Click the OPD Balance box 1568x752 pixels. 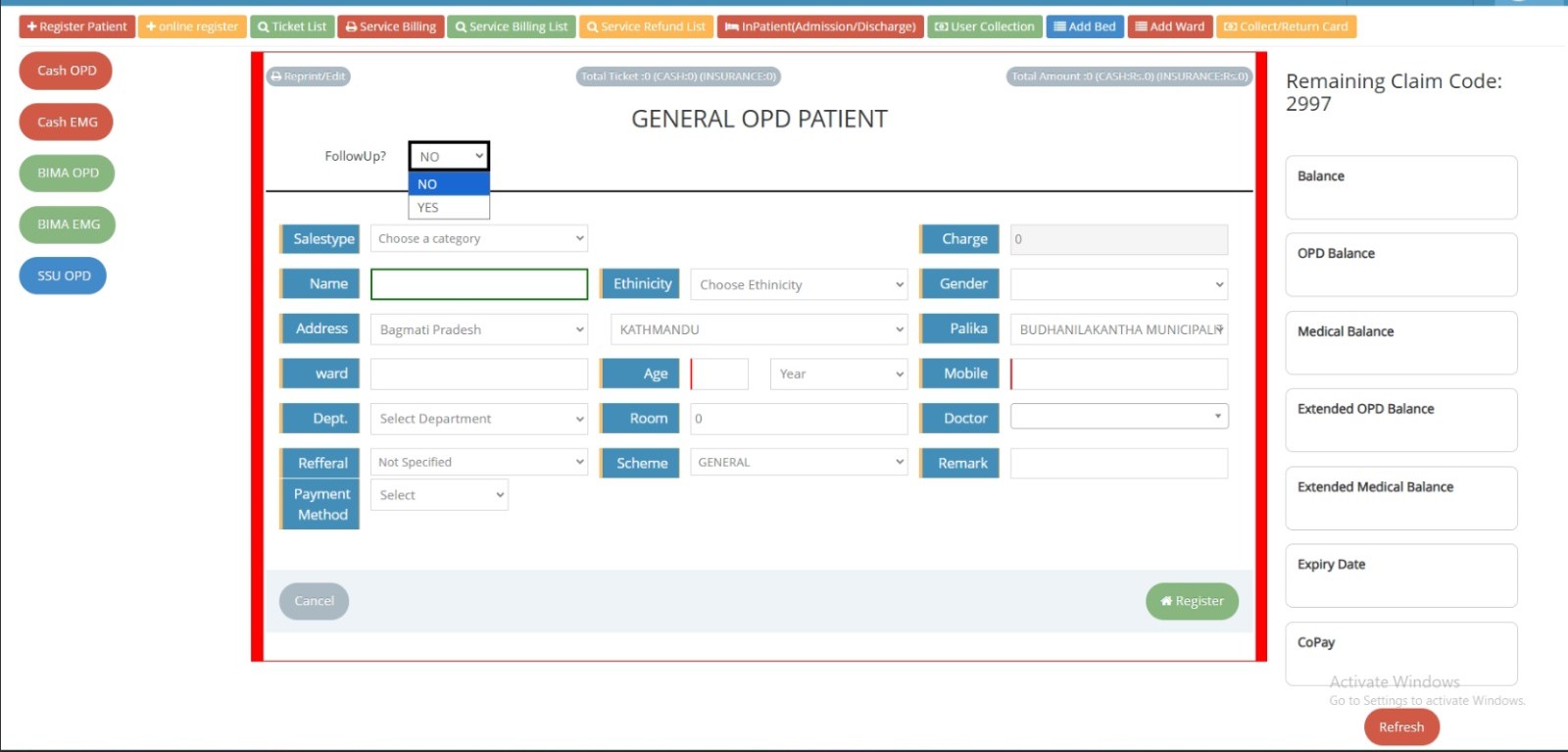1401,265
